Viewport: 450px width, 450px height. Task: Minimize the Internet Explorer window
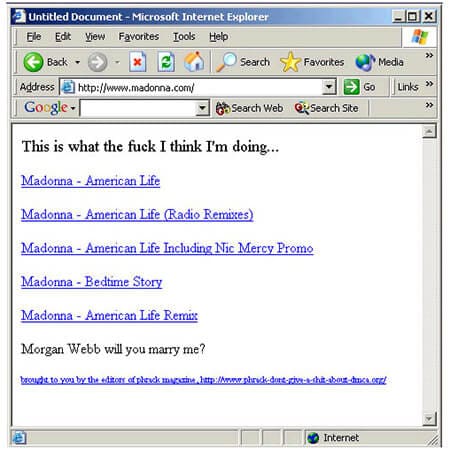click(x=398, y=16)
